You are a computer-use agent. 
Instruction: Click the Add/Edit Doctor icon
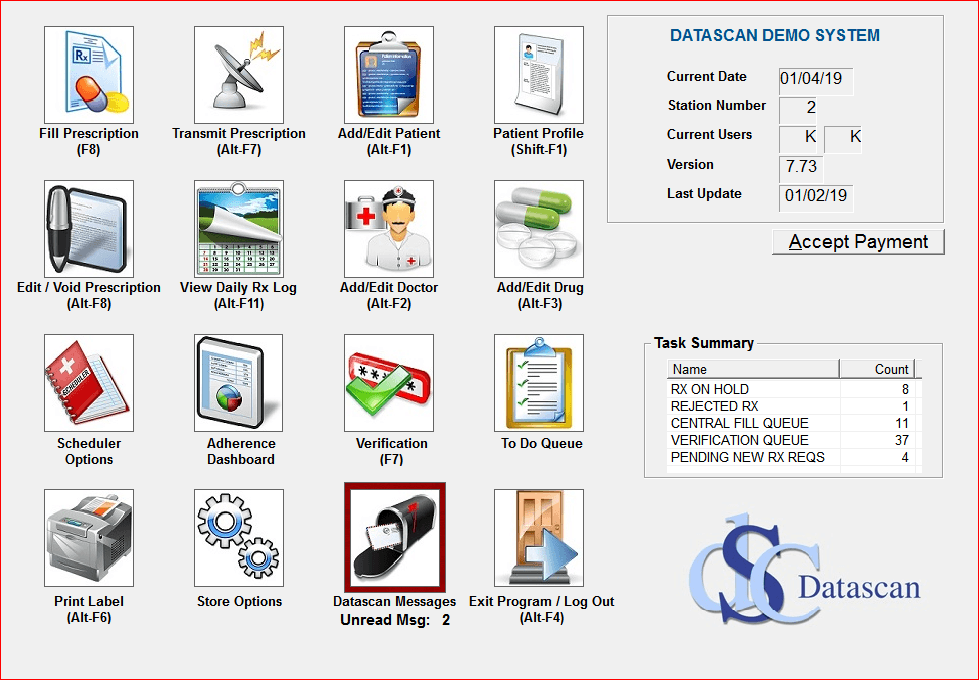(x=389, y=229)
